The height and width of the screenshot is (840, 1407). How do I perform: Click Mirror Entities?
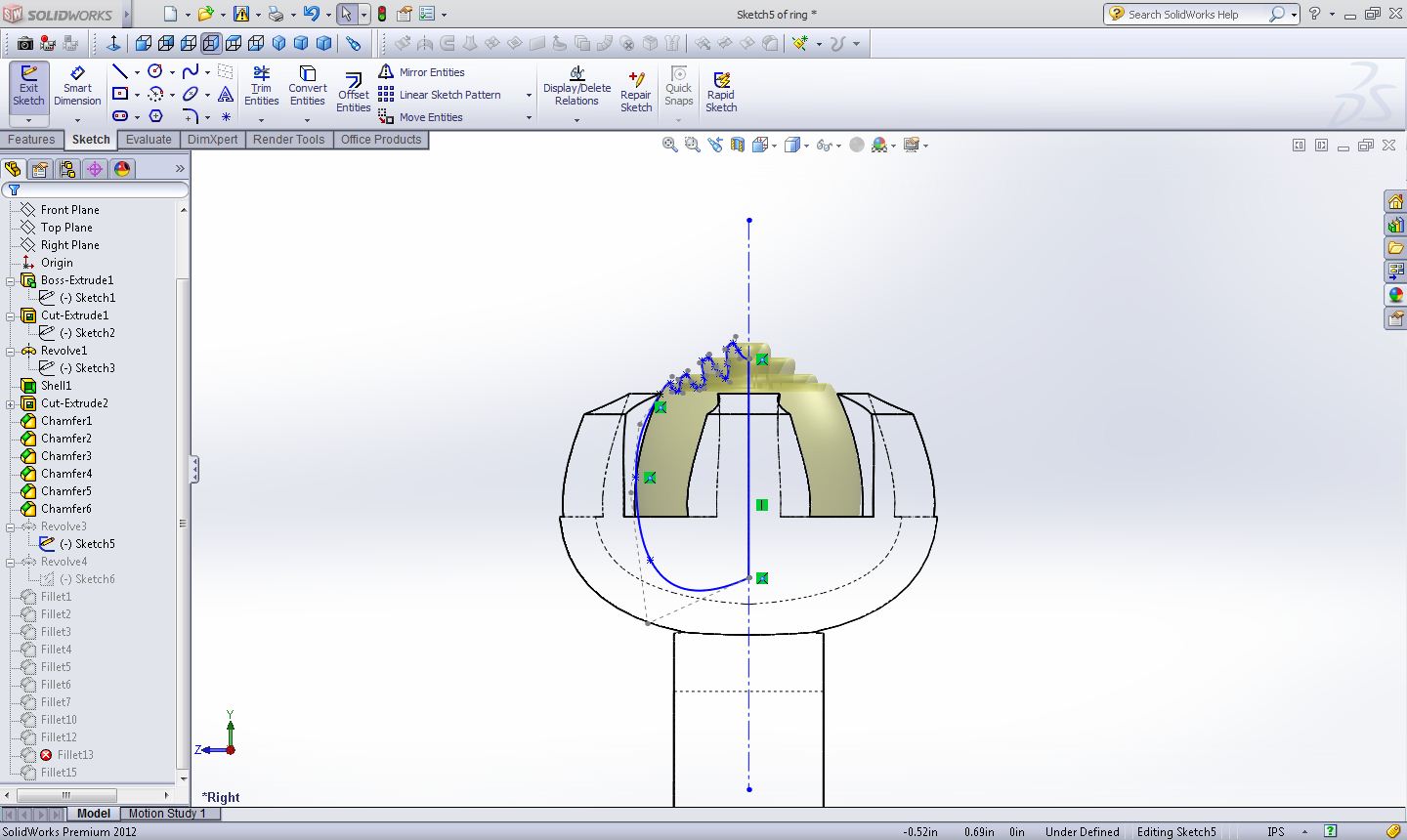tap(422, 72)
